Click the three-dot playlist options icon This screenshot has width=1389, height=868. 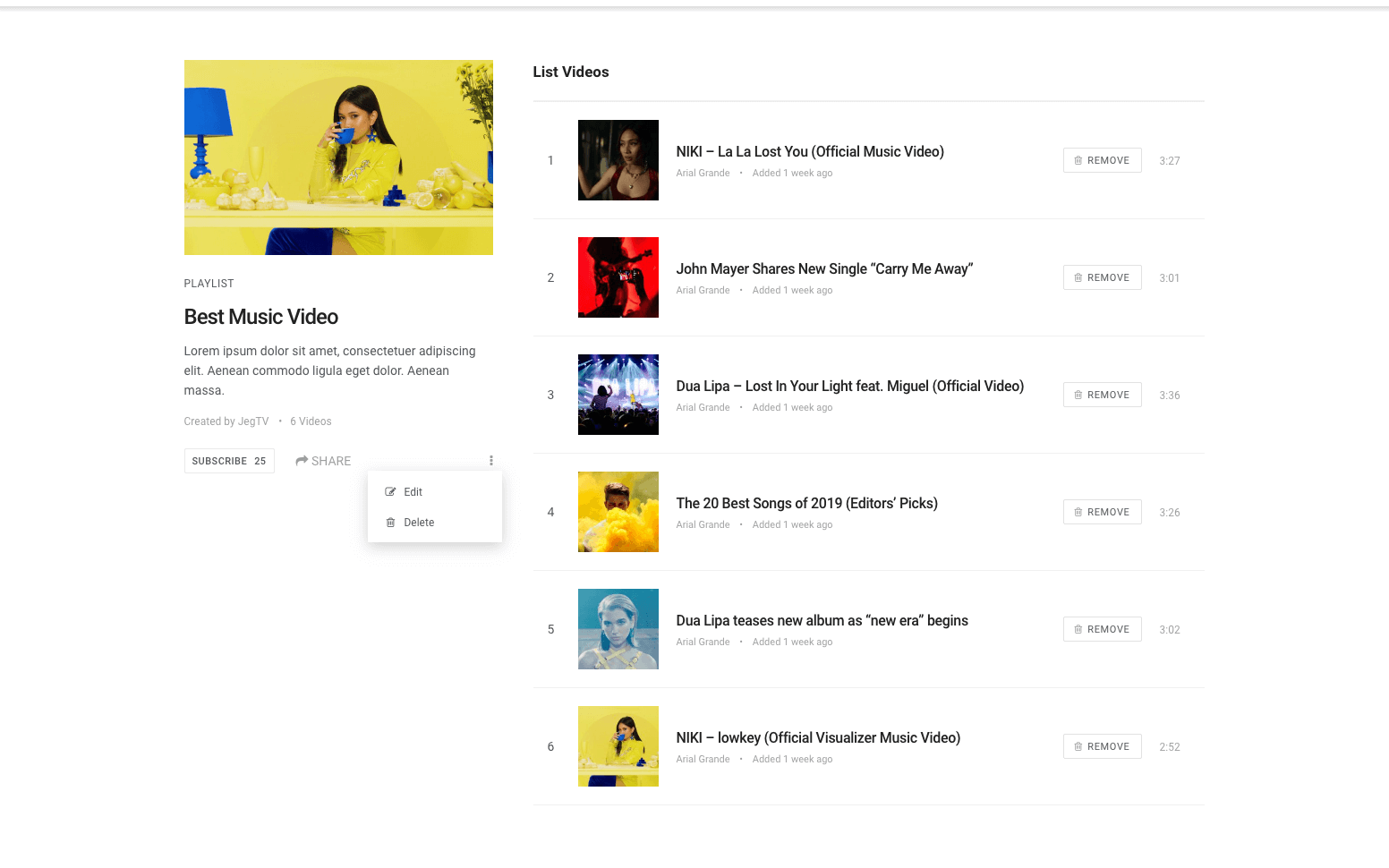[x=490, y=461]
